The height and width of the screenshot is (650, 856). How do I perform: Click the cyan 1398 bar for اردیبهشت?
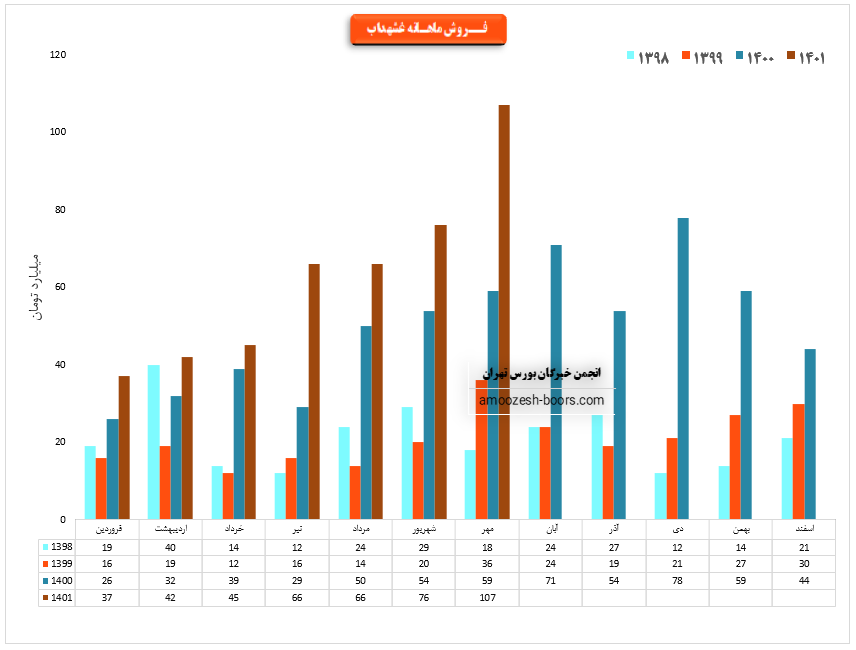coord(154,442)
